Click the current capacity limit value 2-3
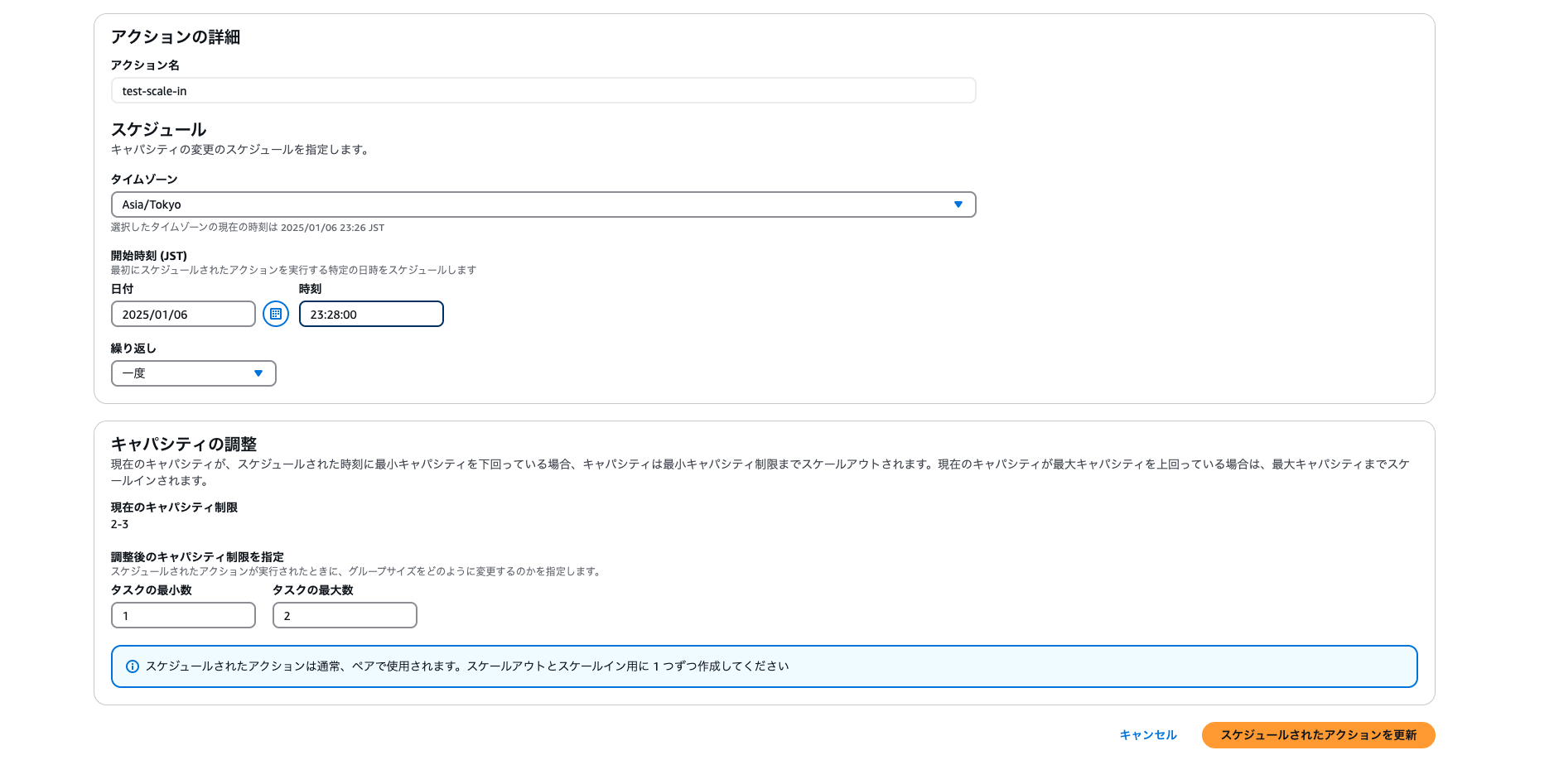Image resolution: width=1554 pixels, height=784 pixels. (x=120, y=525)
